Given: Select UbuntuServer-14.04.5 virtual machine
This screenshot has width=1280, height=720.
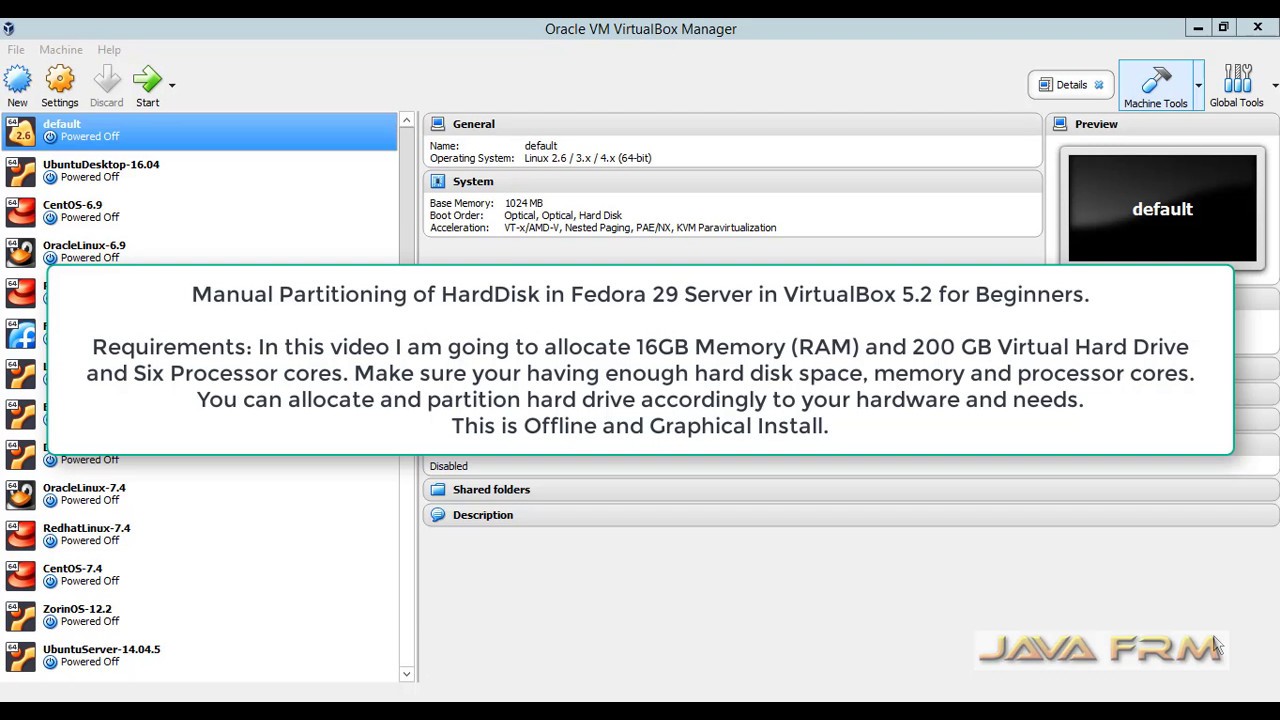Looking at the screenshot, I should pos(199,655).
